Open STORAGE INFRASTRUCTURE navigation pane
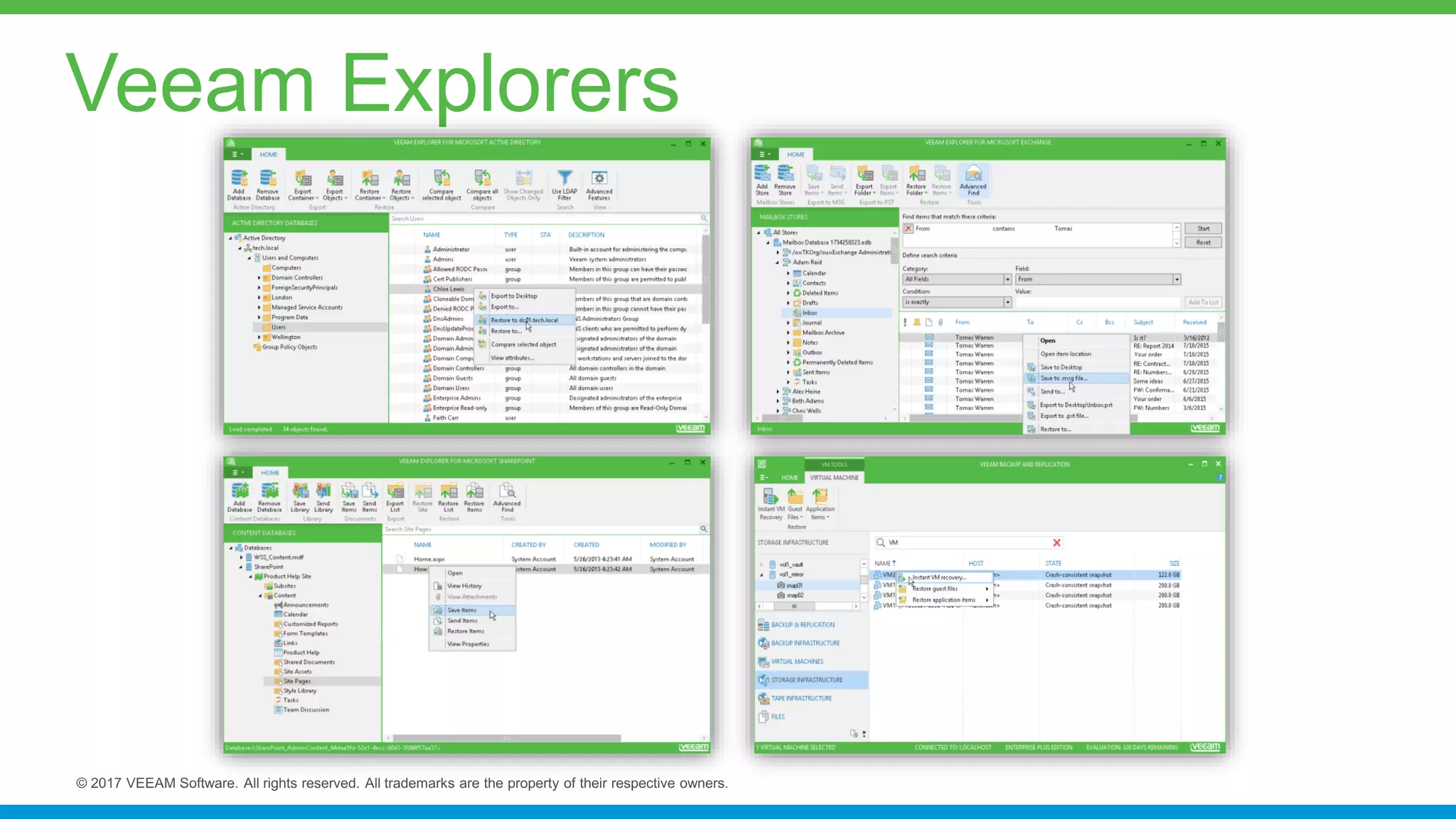This screenshot has width=1456, height=819. point(812,680)
